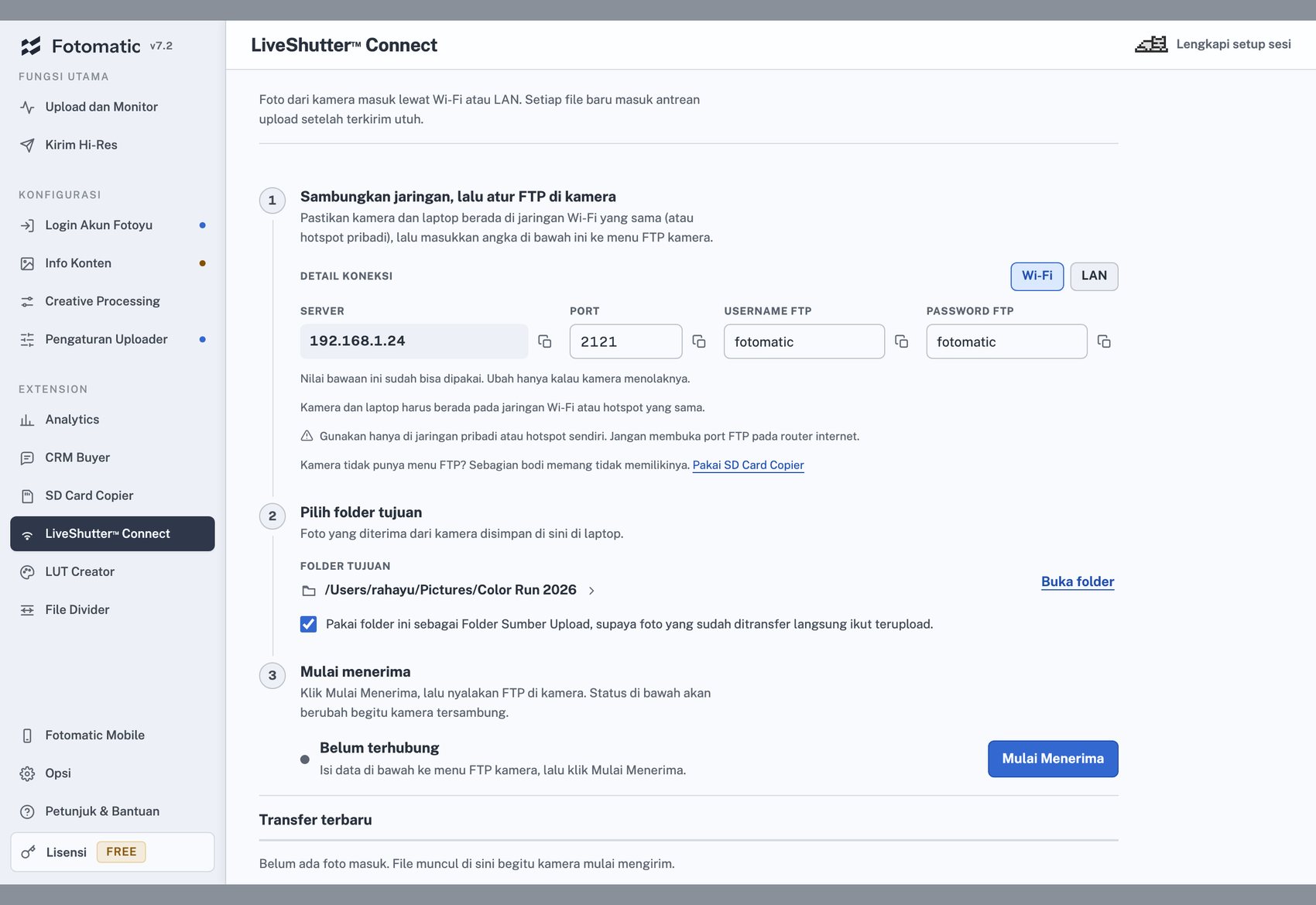The height and width of the screenshot is (905, 1316).
Task: Open Upload dan Monitor page
Action: click(x=112, y=107)
